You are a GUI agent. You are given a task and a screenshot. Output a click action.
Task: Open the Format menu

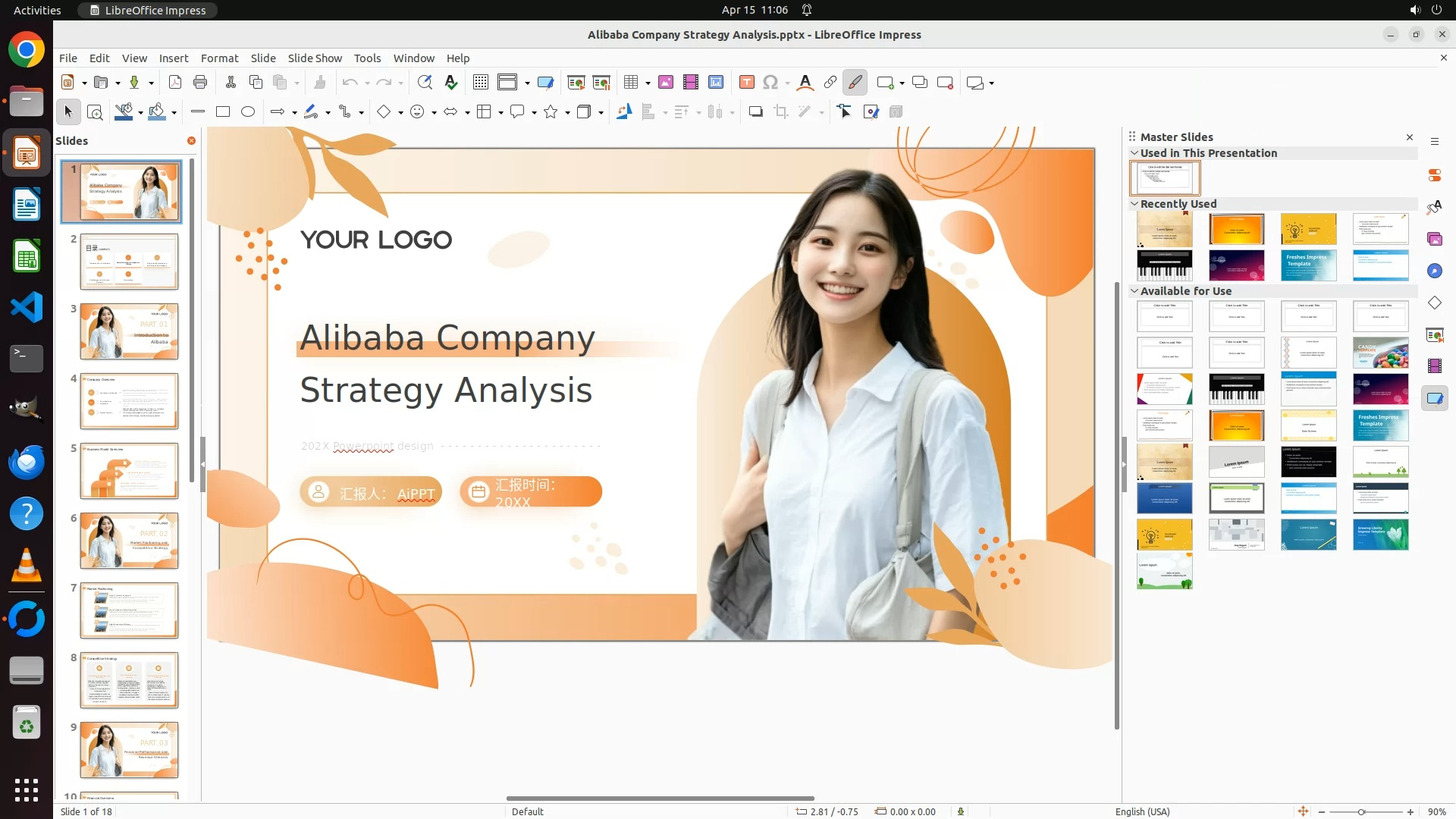coord(219,58)
